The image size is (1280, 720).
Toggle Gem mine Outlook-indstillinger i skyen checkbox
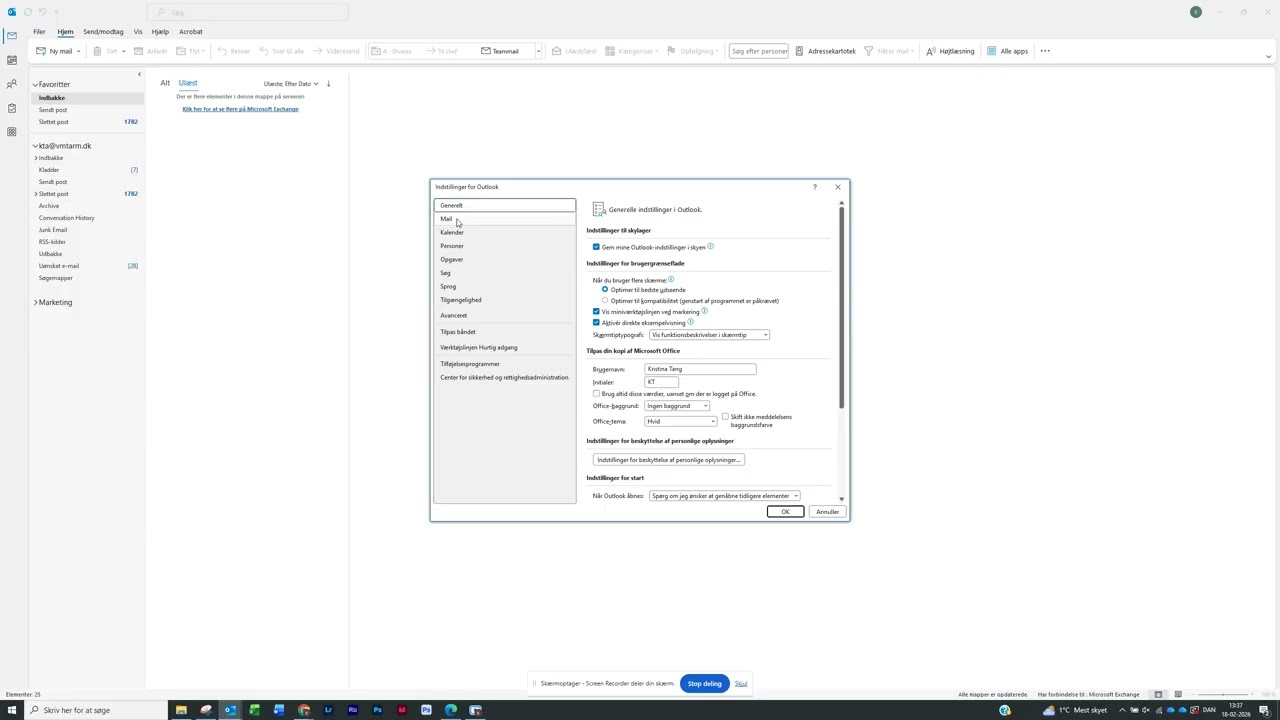click(596, 247)
